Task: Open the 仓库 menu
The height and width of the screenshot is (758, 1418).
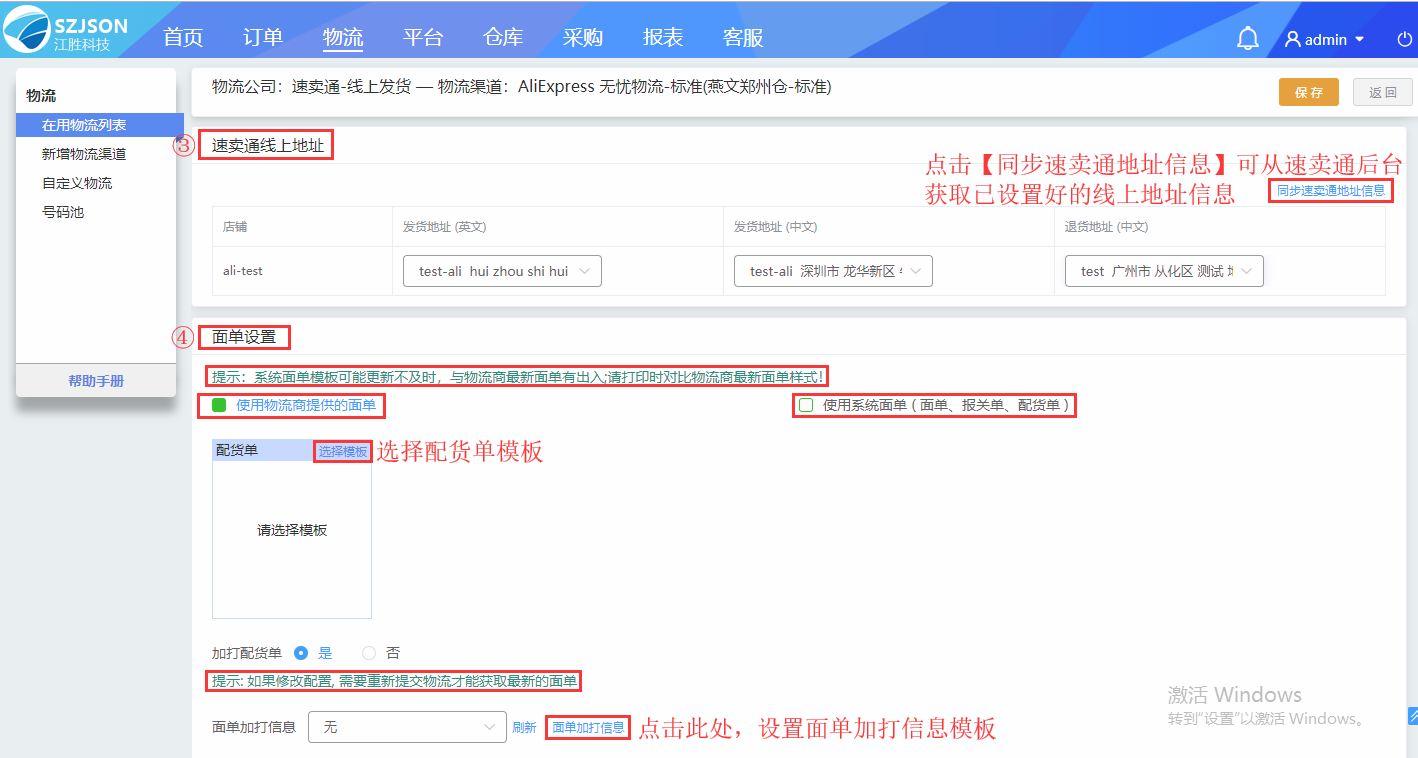Action: [503, 38]
